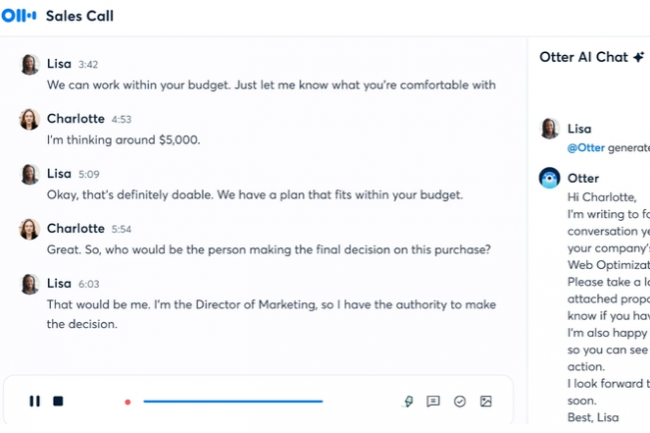Screen dimensions: 650x433
Task: Jump to Charlotte's 4:53 timestamp
Action: pyautogui.click(x=122, y=119)
